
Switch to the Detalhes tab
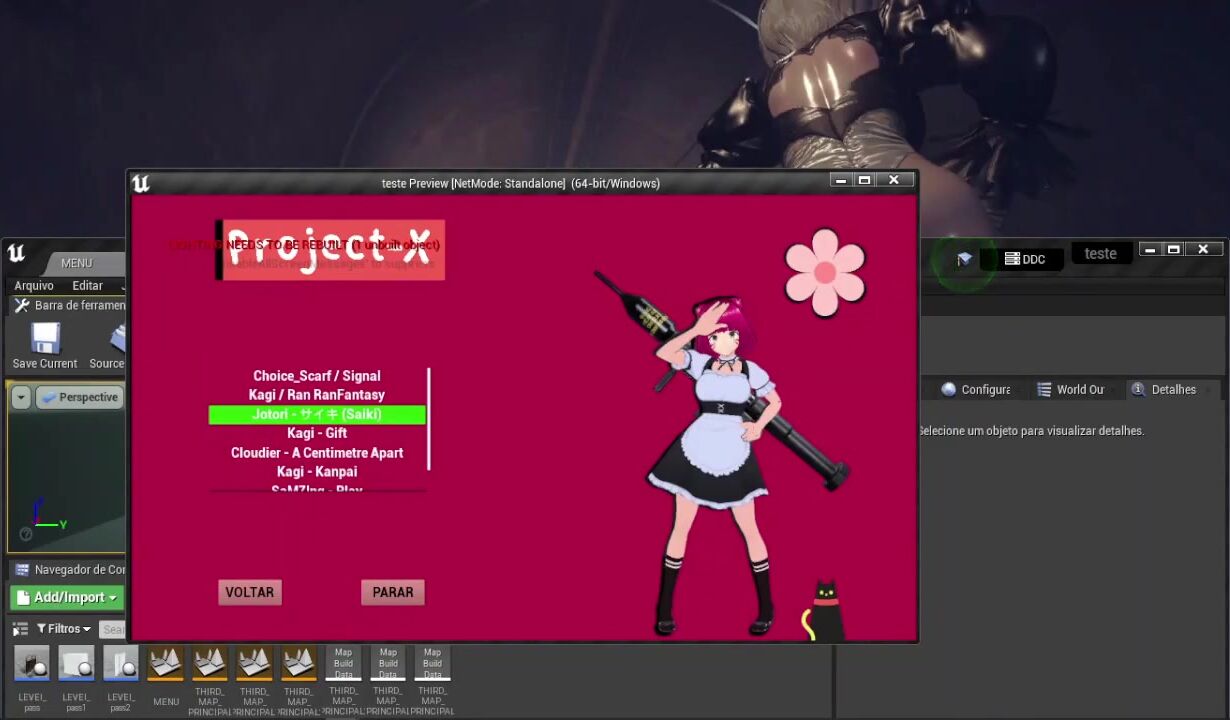click(x=1164, y=390)
